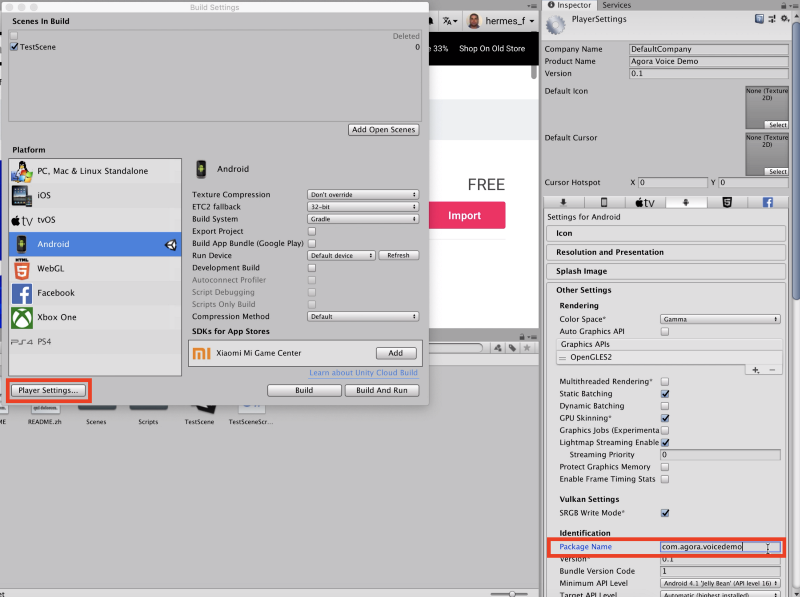The image size is (800, 597).
Task: Enable the Development Build checkbox
Action: coord(312,268)
